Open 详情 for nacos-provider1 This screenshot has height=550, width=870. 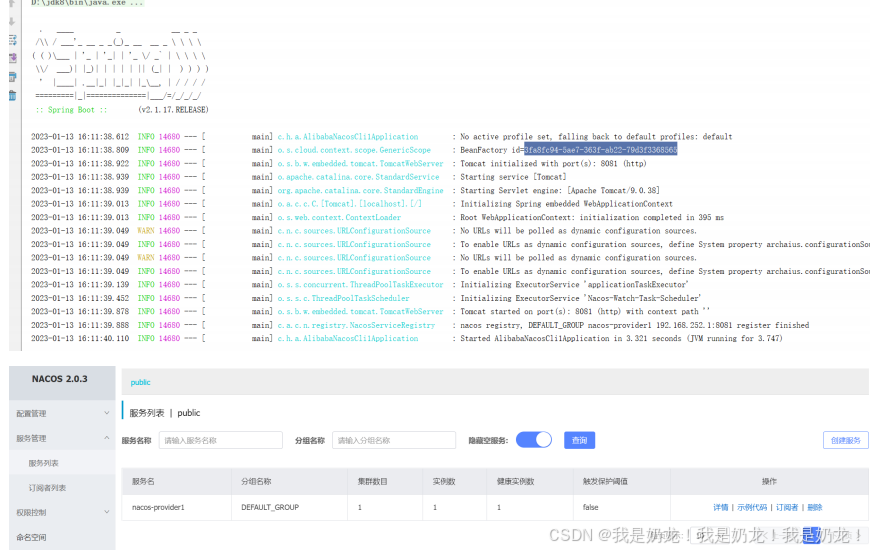pyautogui.click(x=720, y=507)
